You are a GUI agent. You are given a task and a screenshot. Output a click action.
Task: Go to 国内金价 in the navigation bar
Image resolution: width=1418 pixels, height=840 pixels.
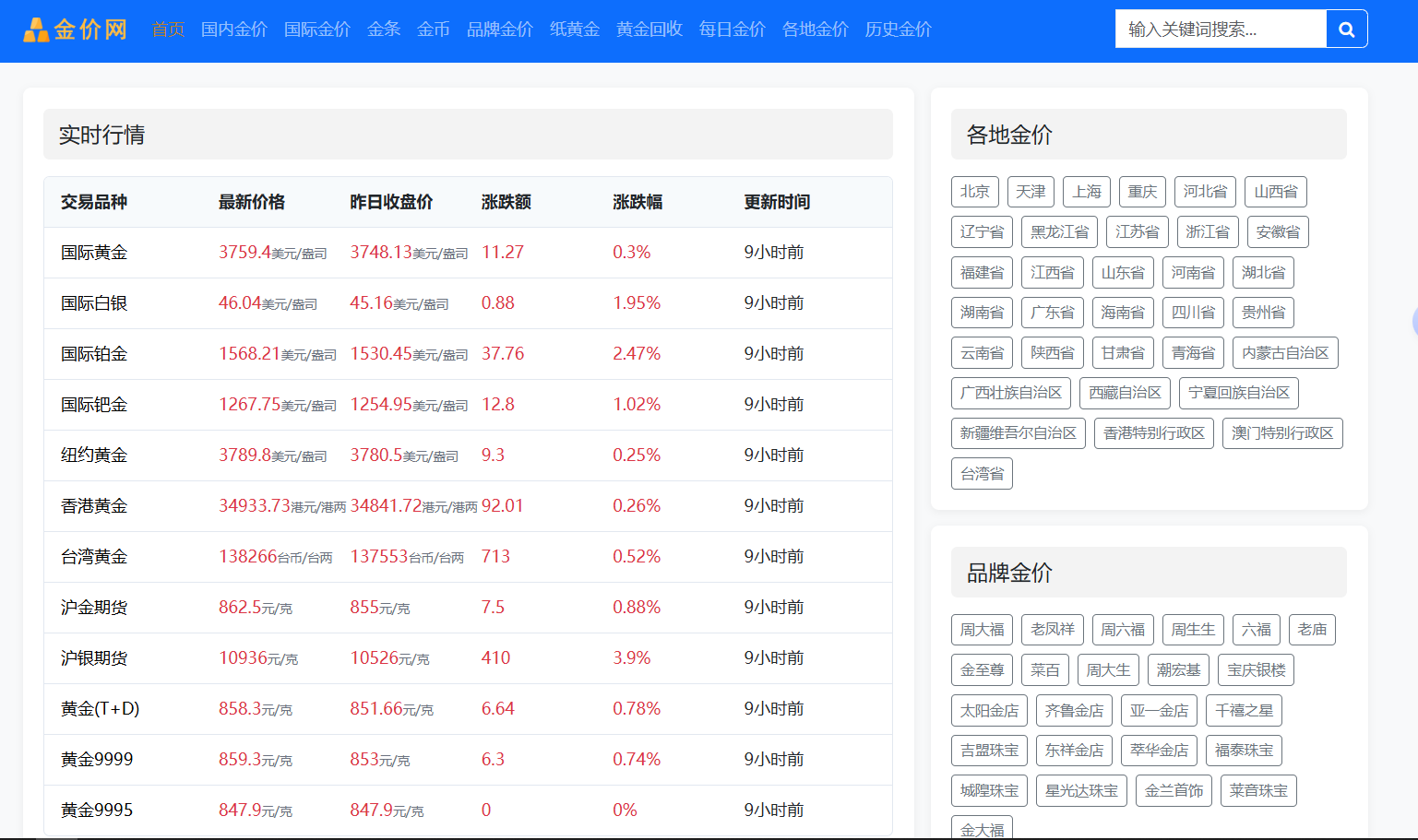pyautogui.click(x=234, y=30)
